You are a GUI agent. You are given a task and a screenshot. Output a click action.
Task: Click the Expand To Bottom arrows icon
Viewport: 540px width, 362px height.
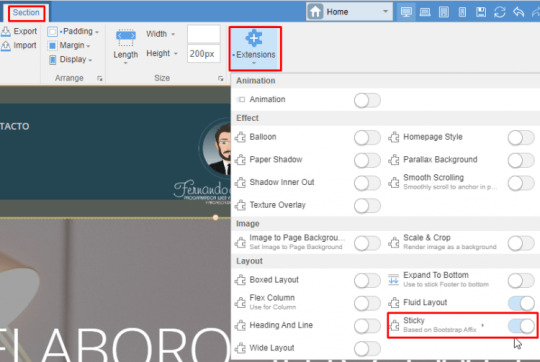point(393,280)
